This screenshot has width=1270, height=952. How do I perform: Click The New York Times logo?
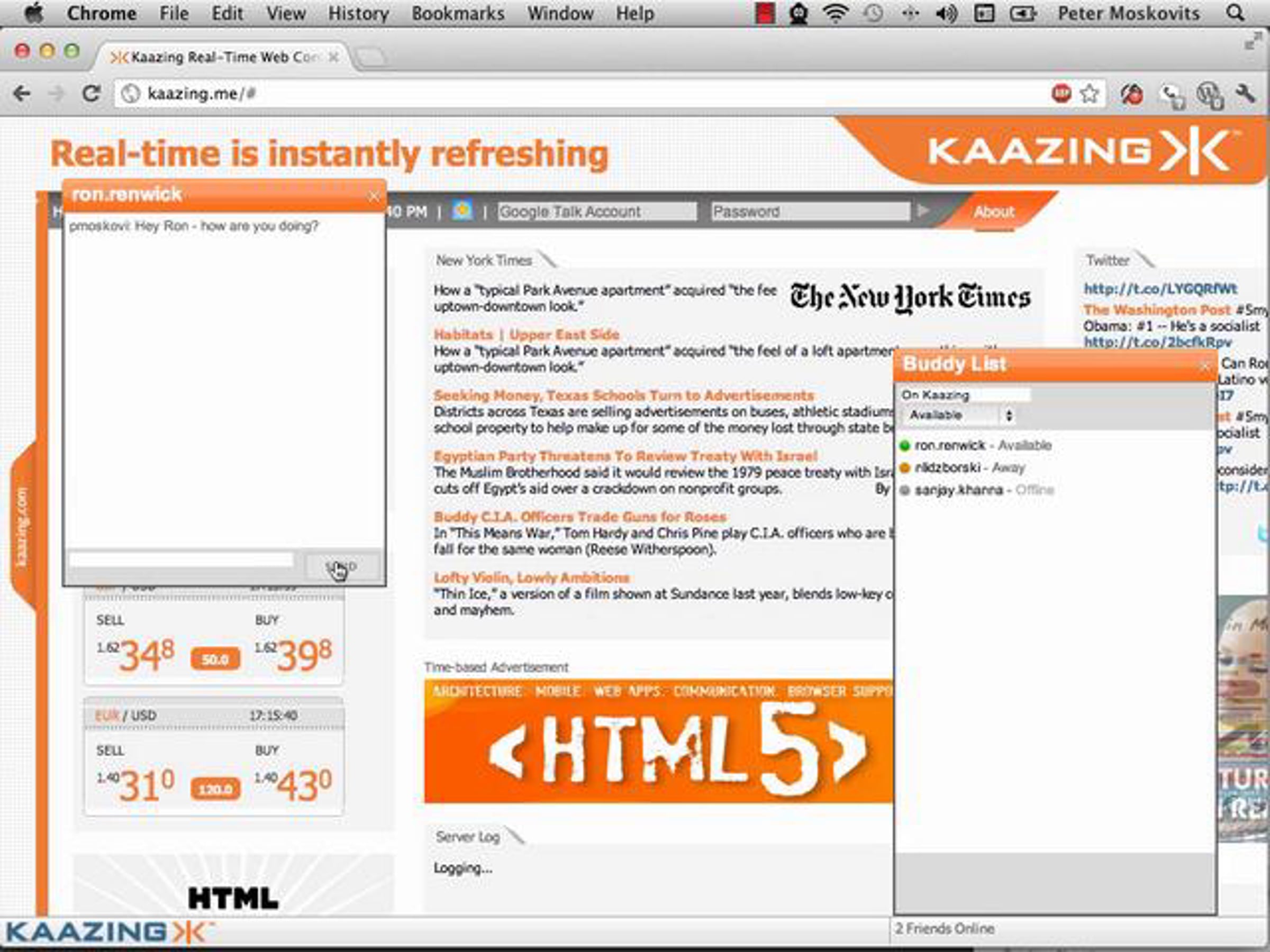(x=910, y=298)
